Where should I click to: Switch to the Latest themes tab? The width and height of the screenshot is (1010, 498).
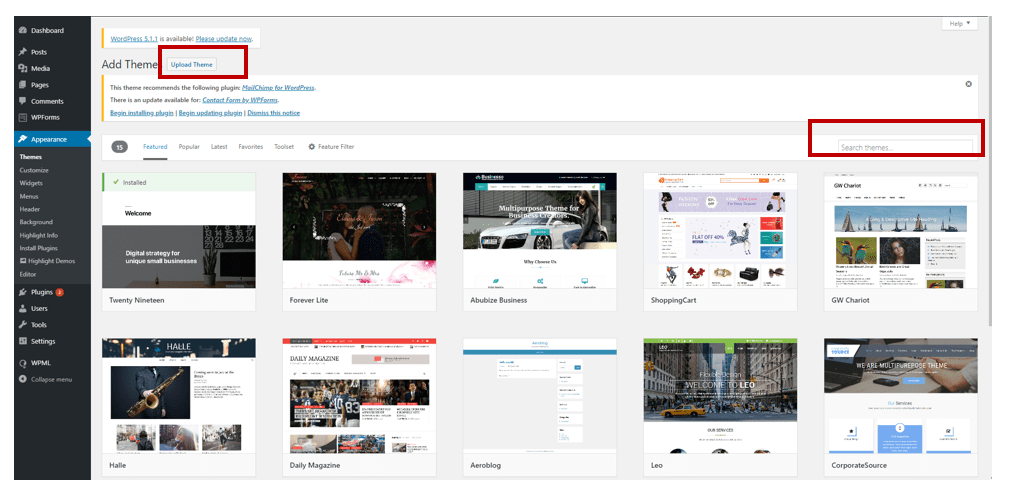(x=219, y=147)
